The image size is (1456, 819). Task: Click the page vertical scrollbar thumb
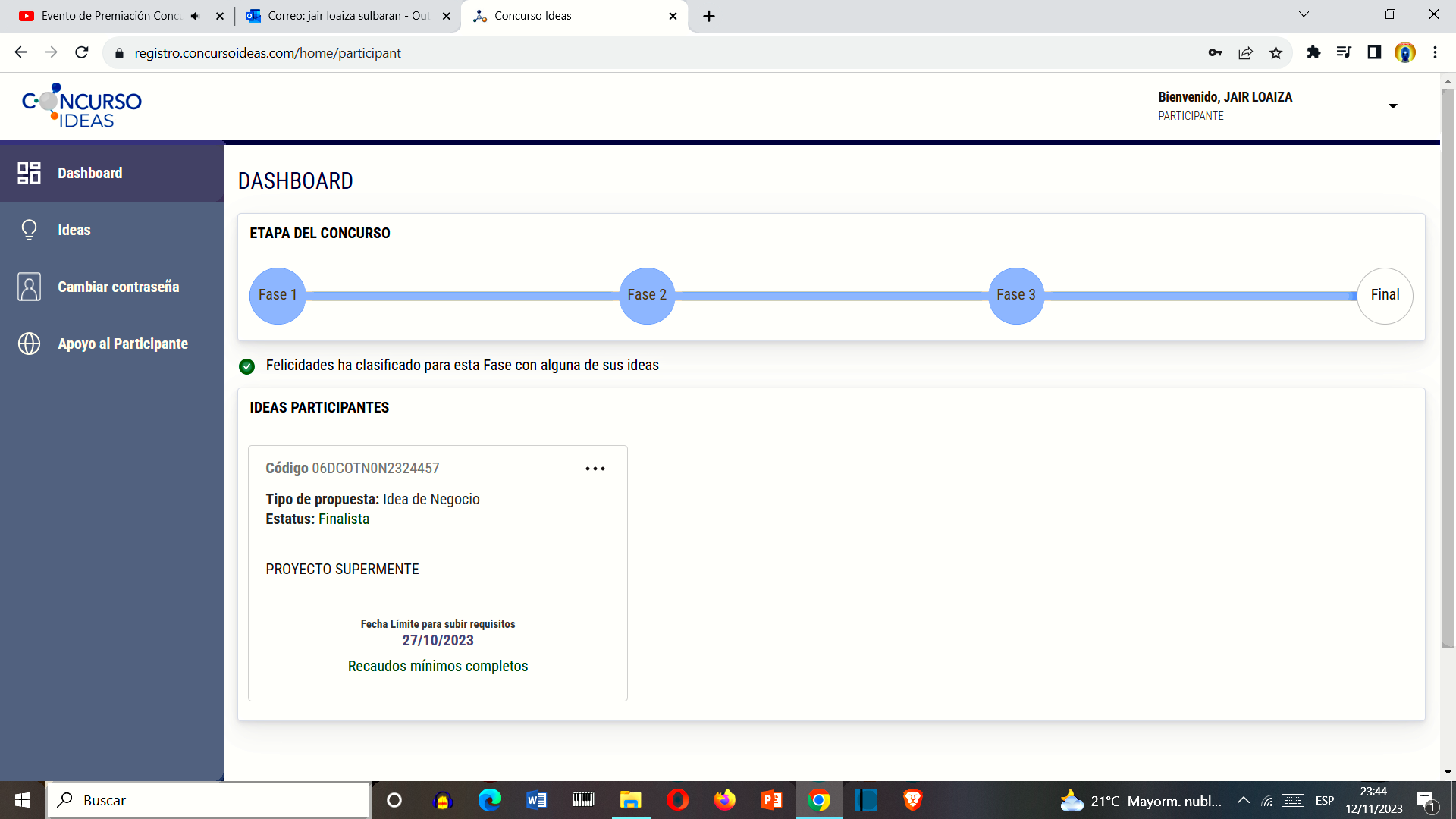[1448, 368]
